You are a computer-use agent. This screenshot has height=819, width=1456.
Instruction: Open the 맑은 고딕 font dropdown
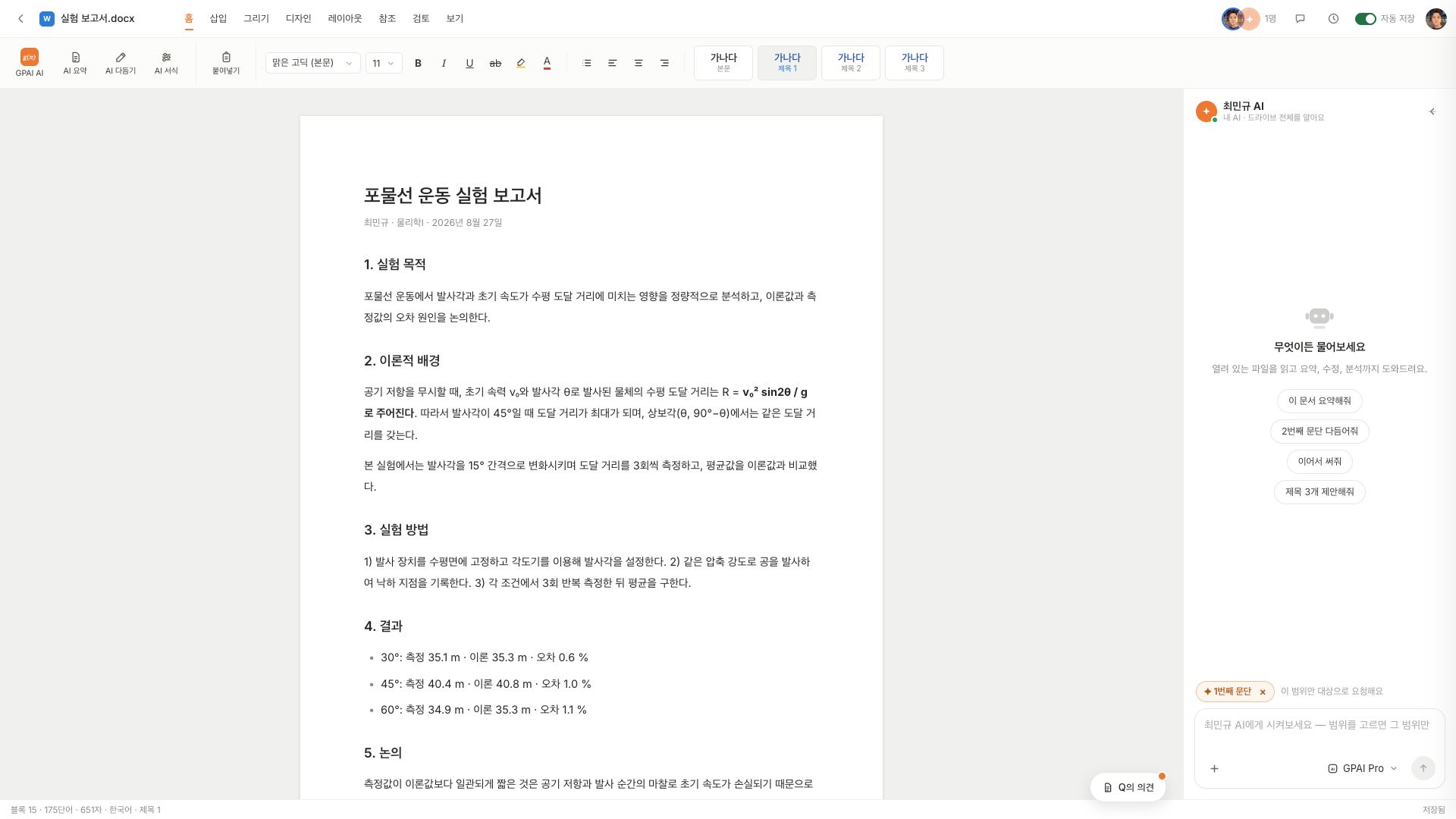coord(312,63)
